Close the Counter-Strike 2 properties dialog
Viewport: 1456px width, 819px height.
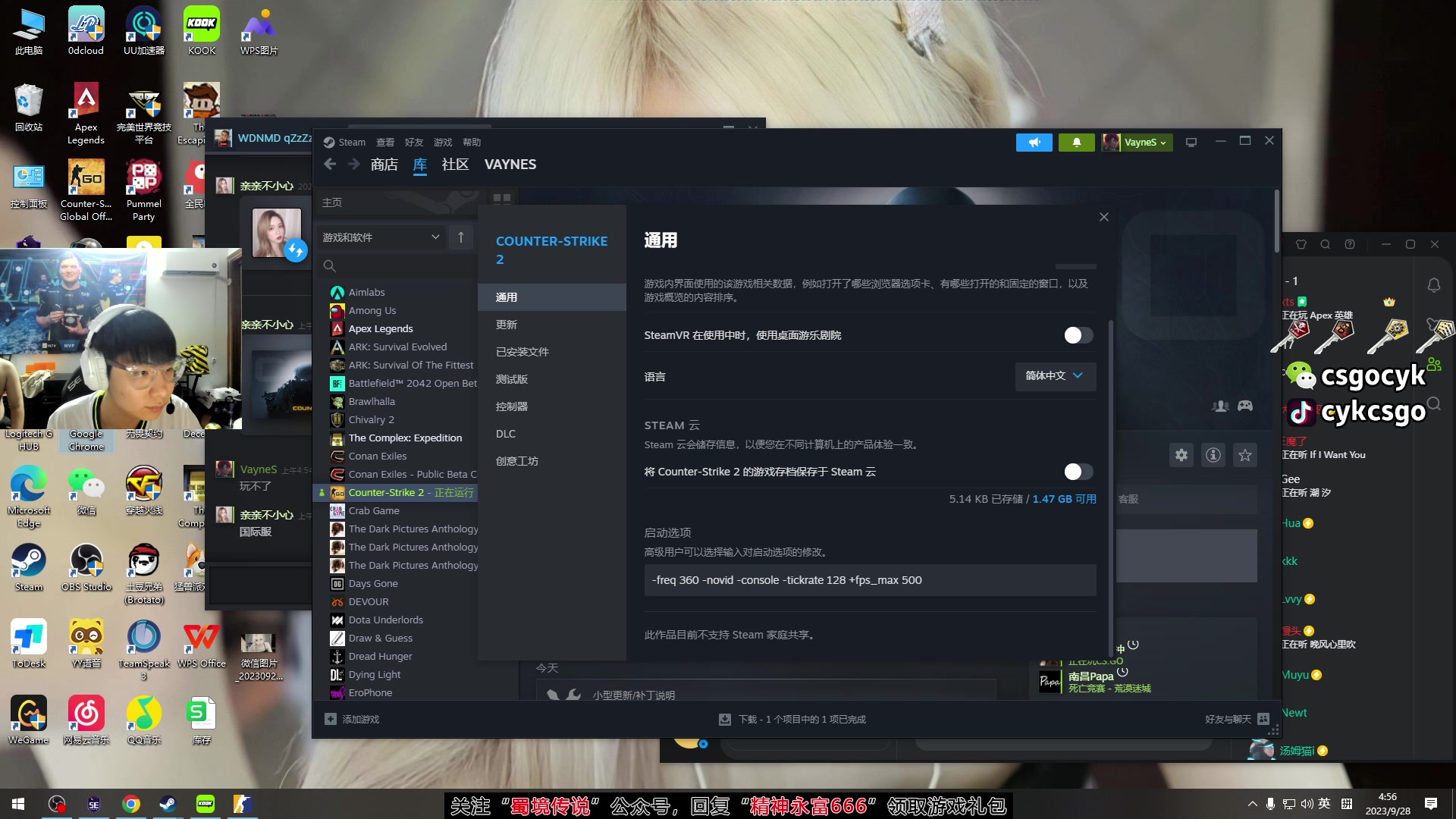(1104, 217)
